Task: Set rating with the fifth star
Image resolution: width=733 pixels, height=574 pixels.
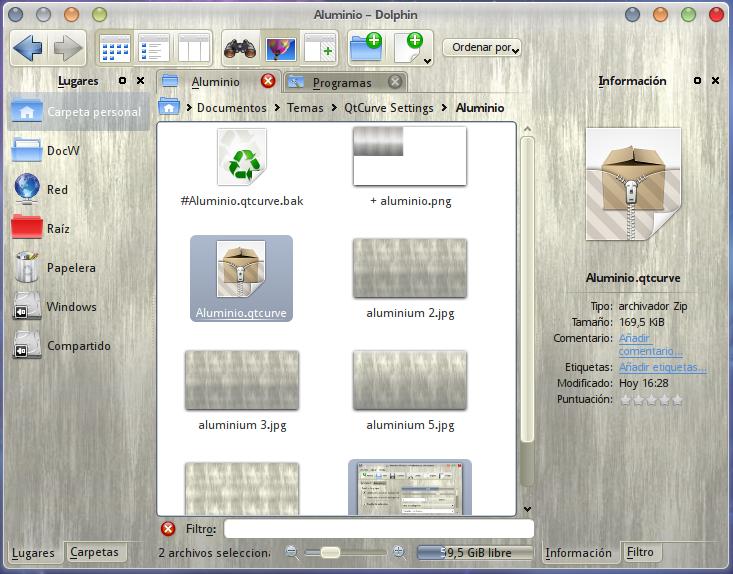Action: coord(677,400)
